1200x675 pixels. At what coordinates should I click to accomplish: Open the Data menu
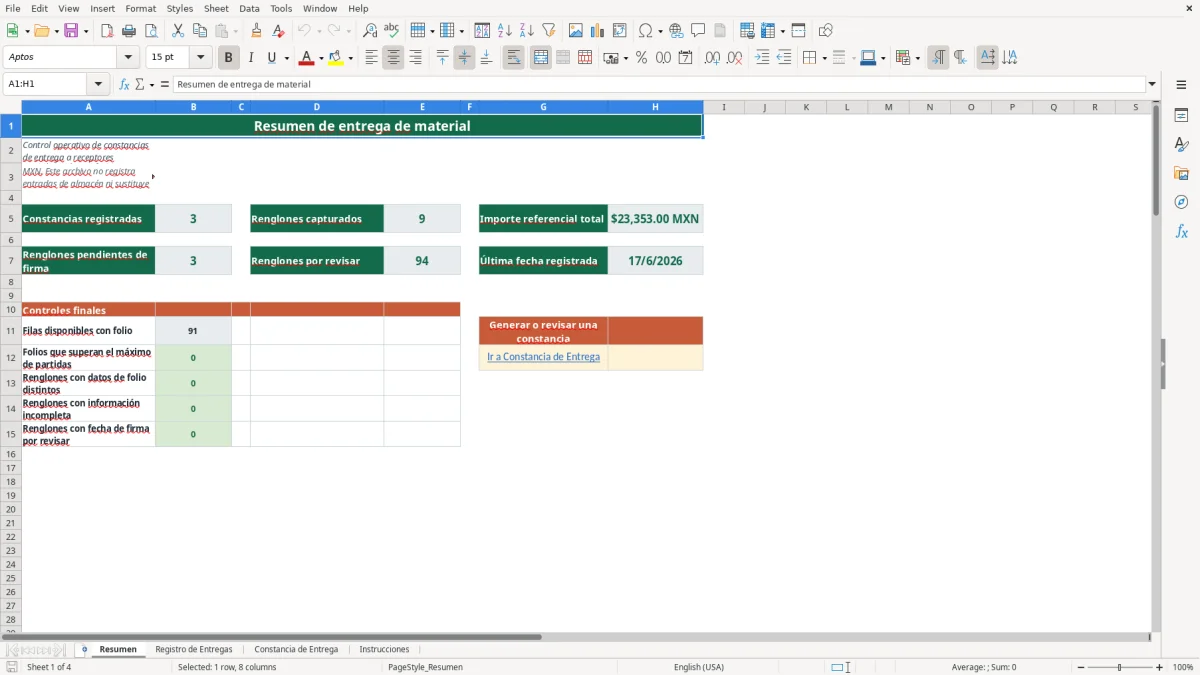(249, 8)
